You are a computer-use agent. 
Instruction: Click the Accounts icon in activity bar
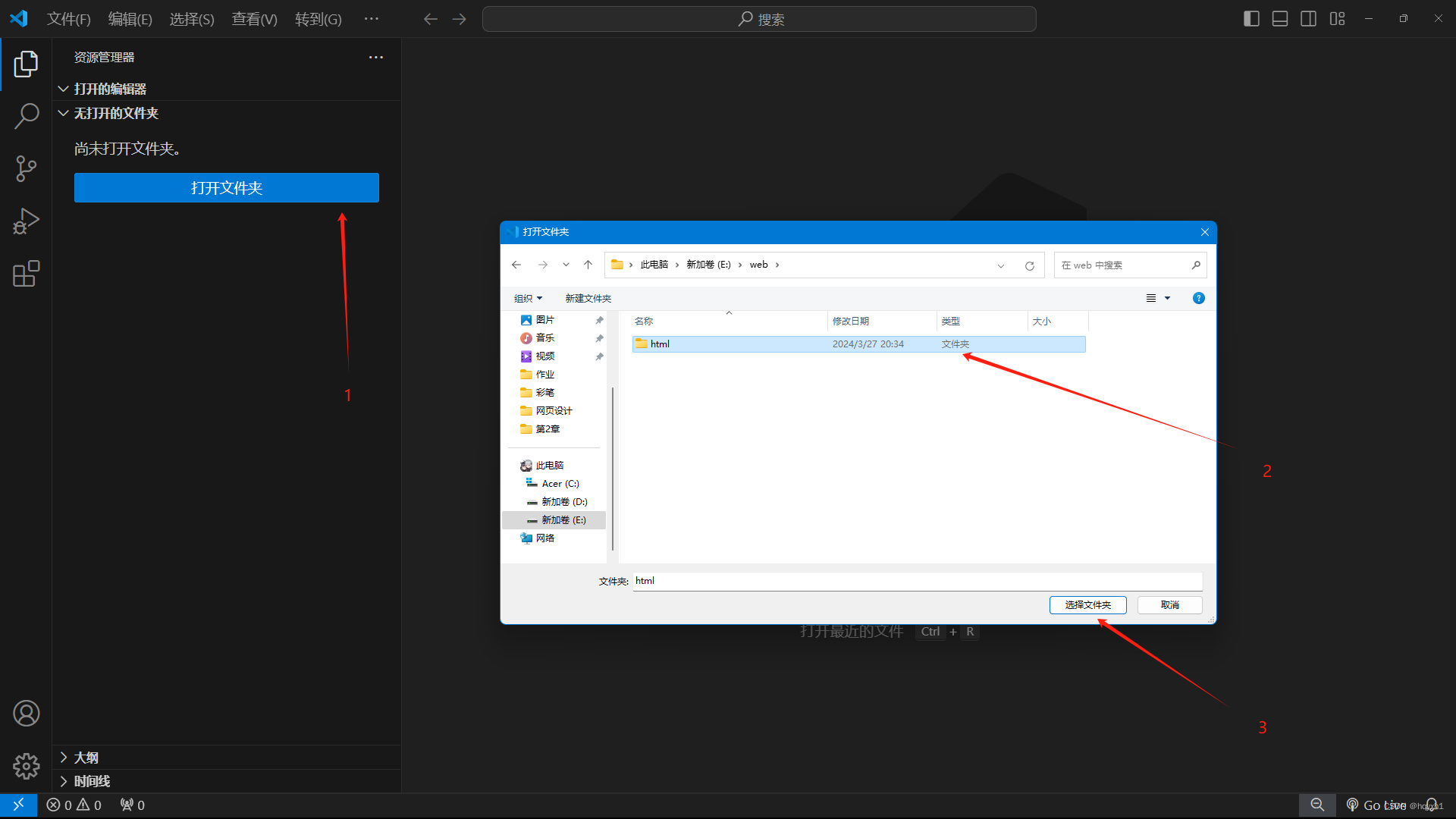[x=27, y=714]
